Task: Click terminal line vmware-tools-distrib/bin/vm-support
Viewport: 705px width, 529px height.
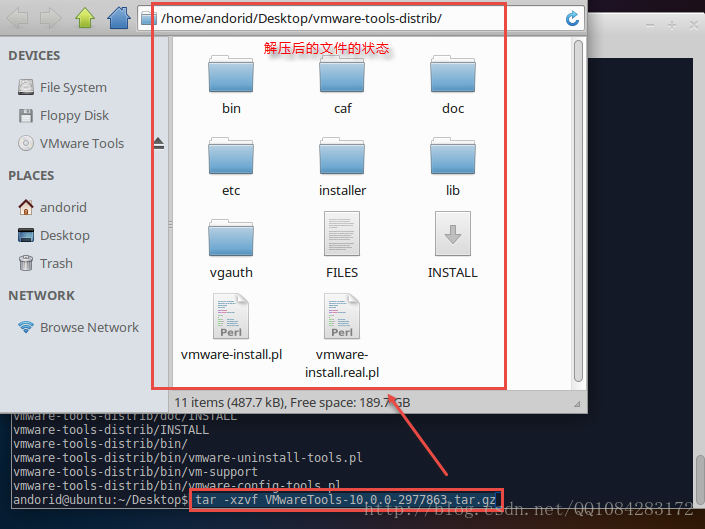Action: tap(135, 471)
